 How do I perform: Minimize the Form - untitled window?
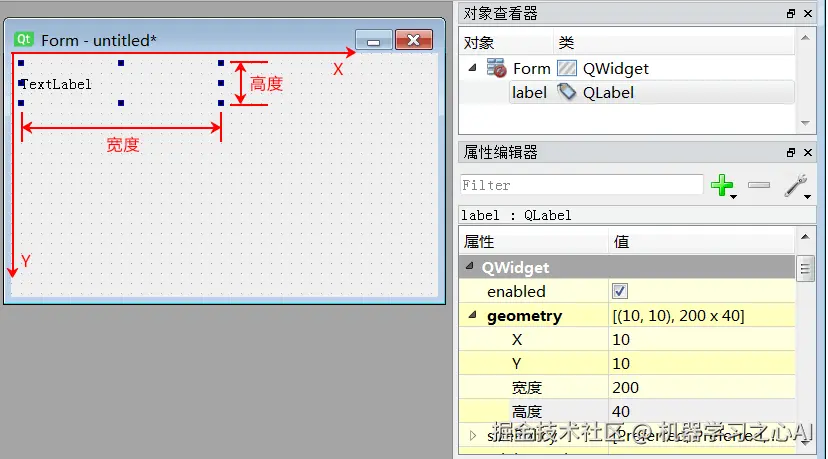pyautogui.click(x=373, y=40)
